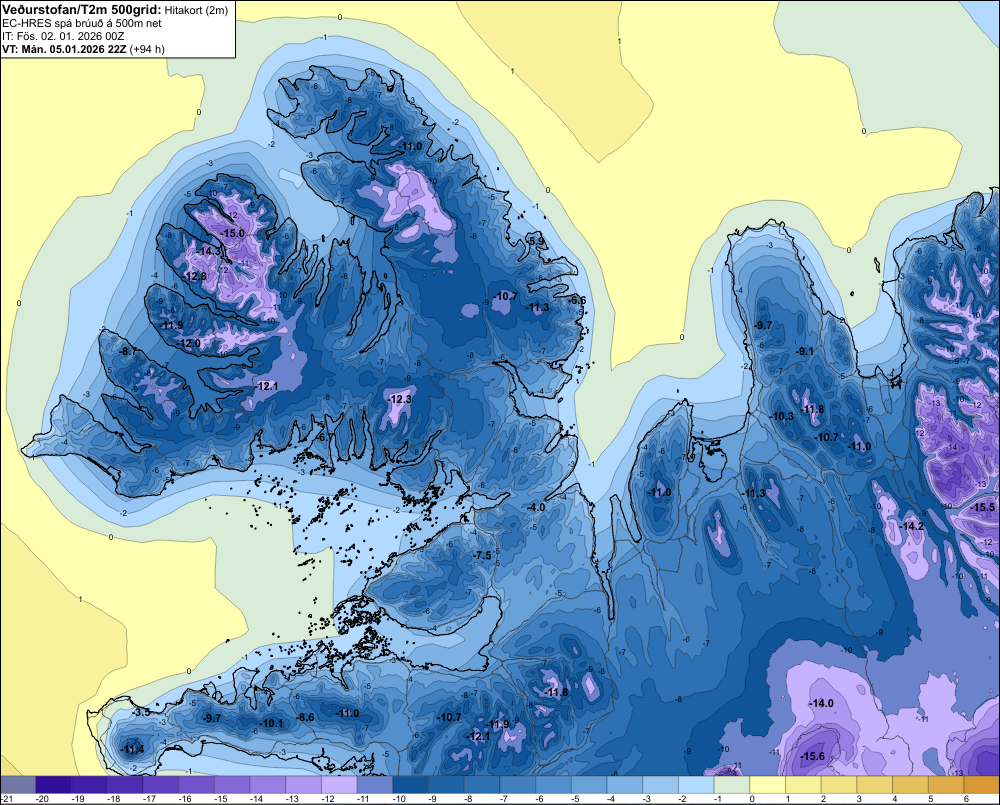The height and width of the screenshot is (805, 1000).
Task: Click the -3.5 temperature label
Action: pos(142,713)
